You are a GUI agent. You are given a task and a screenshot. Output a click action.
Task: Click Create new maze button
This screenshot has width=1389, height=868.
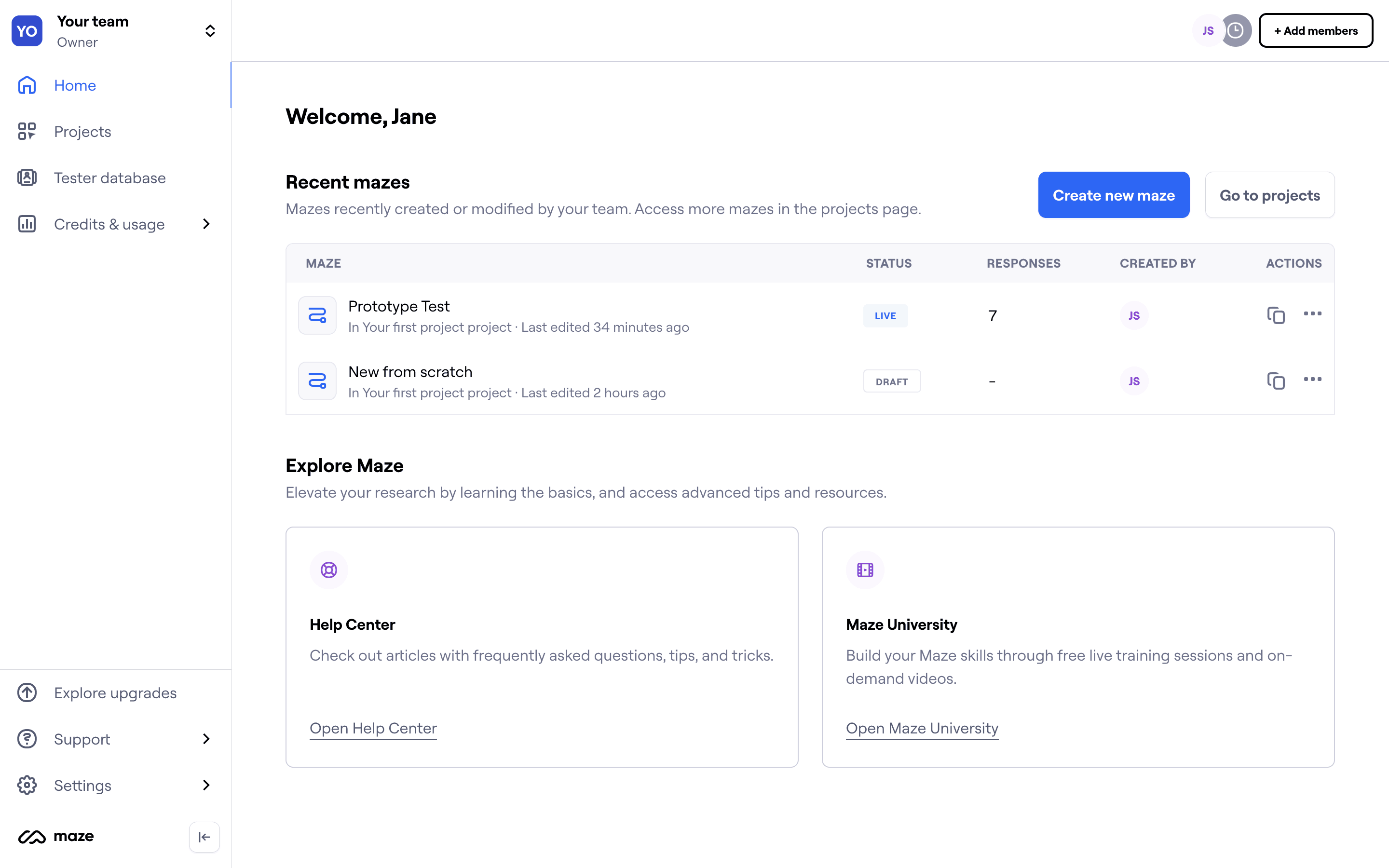click(1113, 195)
